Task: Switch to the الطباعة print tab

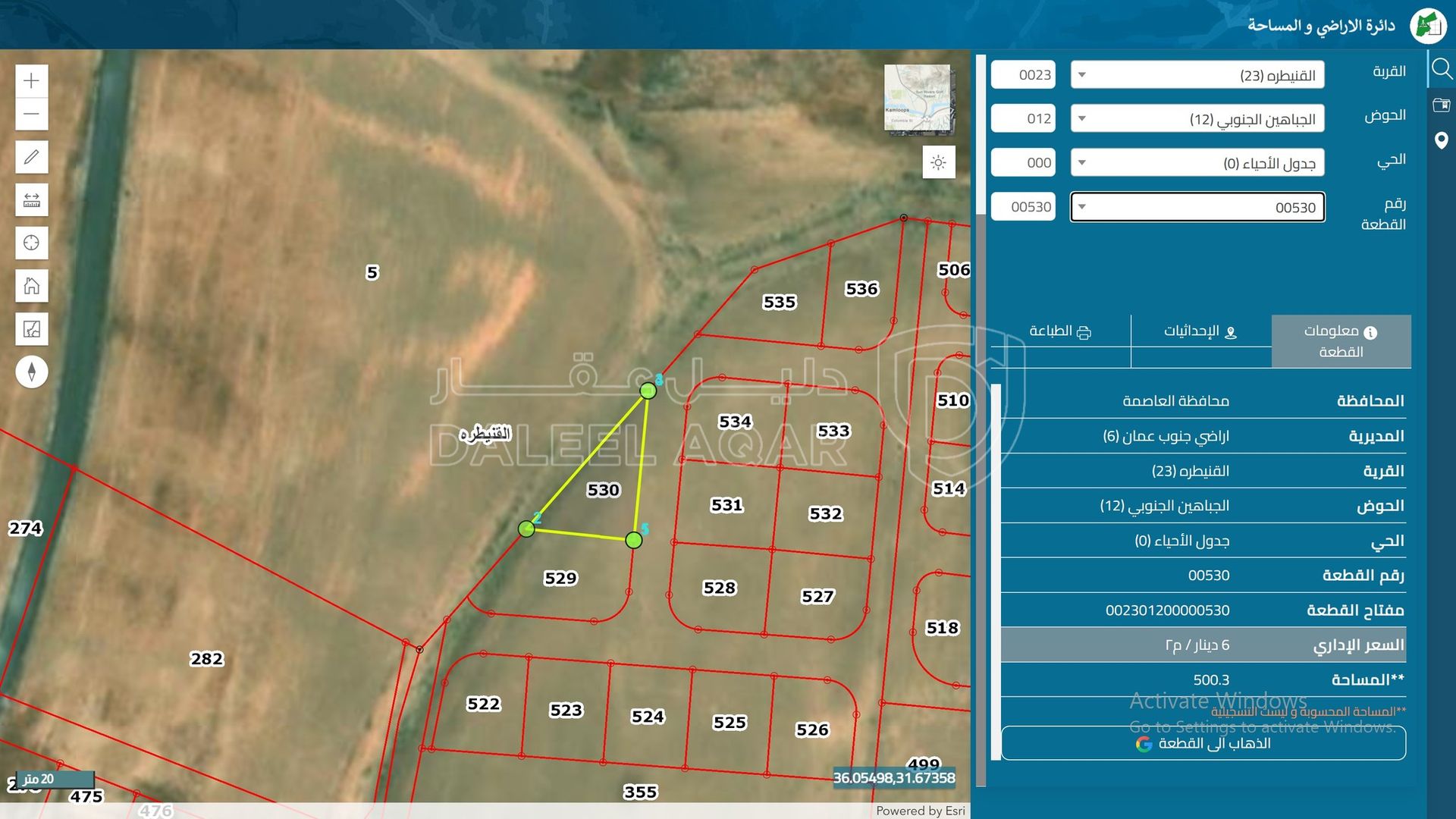Action: tap(1059, 331)
